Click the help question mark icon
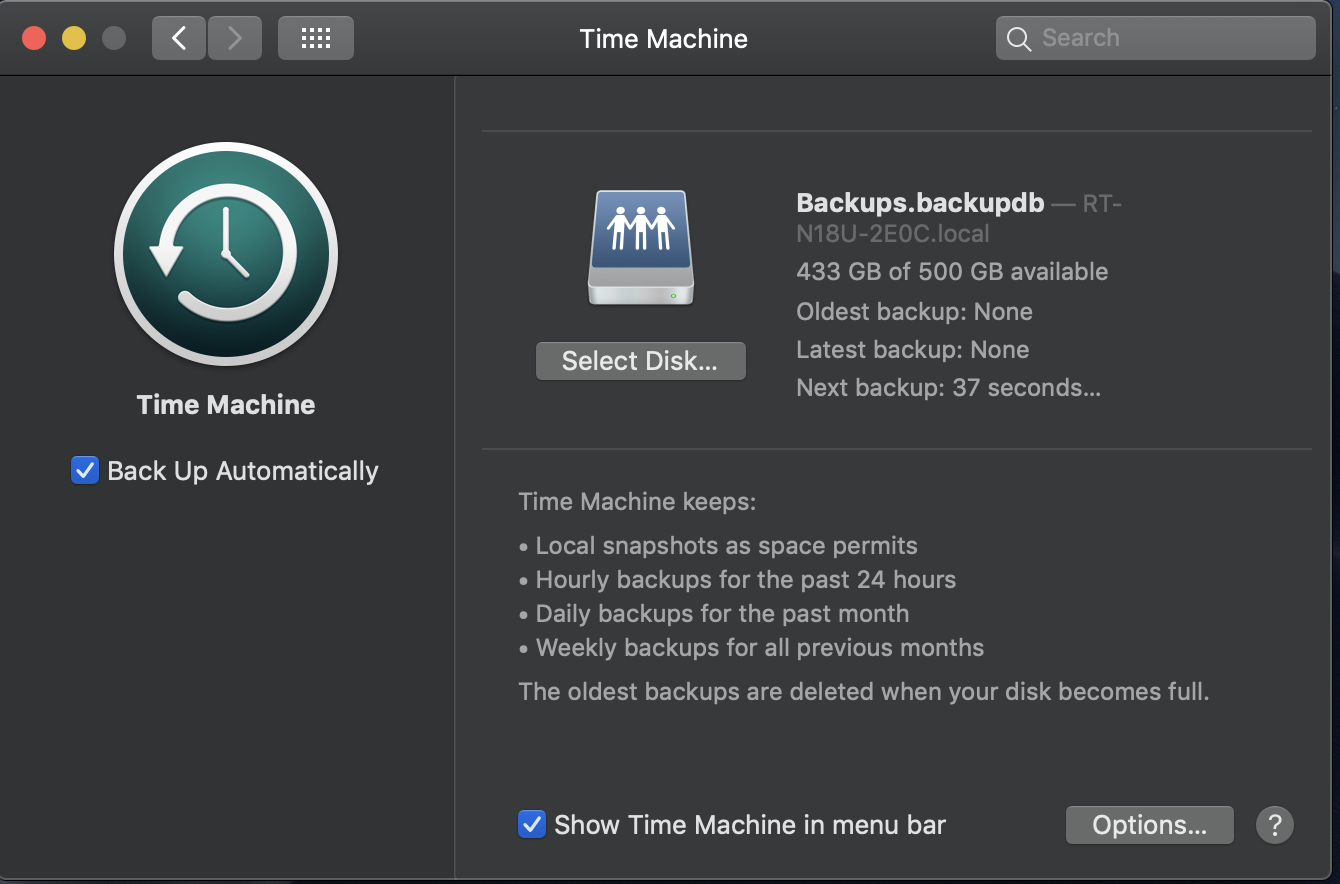Viewport: 1340px width, 884px height. 1274,825
